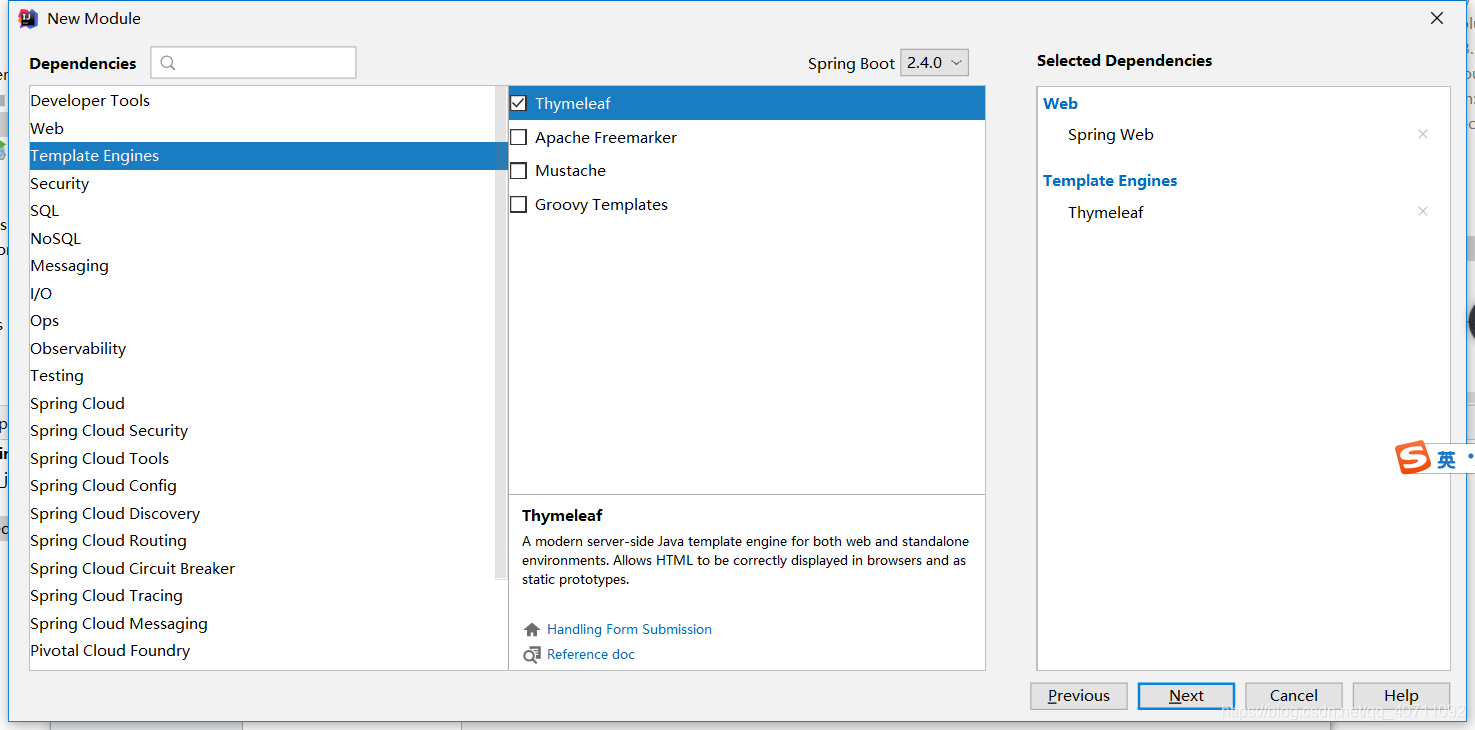1475x730 pixels.
Task: Open the Ops category
Action: click(x=262, y=321)
